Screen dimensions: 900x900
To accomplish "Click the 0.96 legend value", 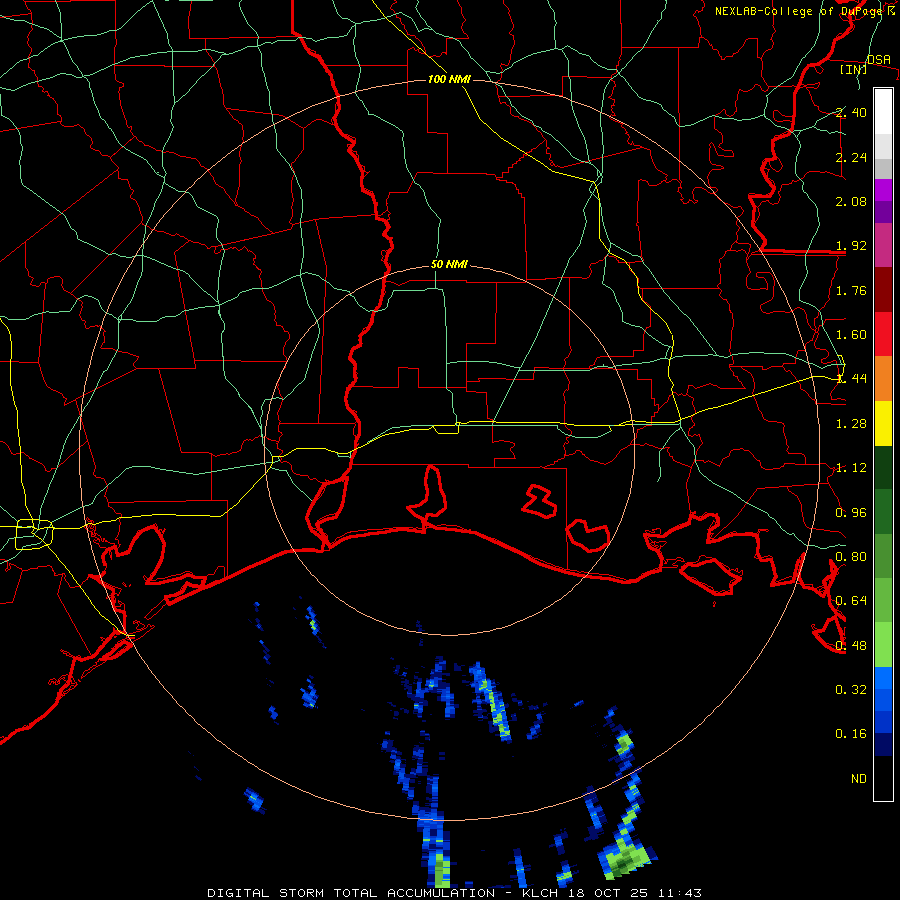I will (x=851, y=513).
